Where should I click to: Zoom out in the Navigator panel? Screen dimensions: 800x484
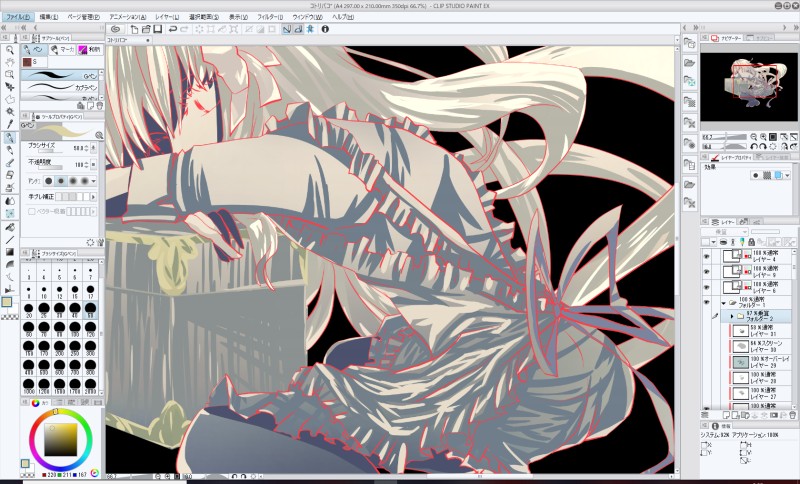coord(754,137)
